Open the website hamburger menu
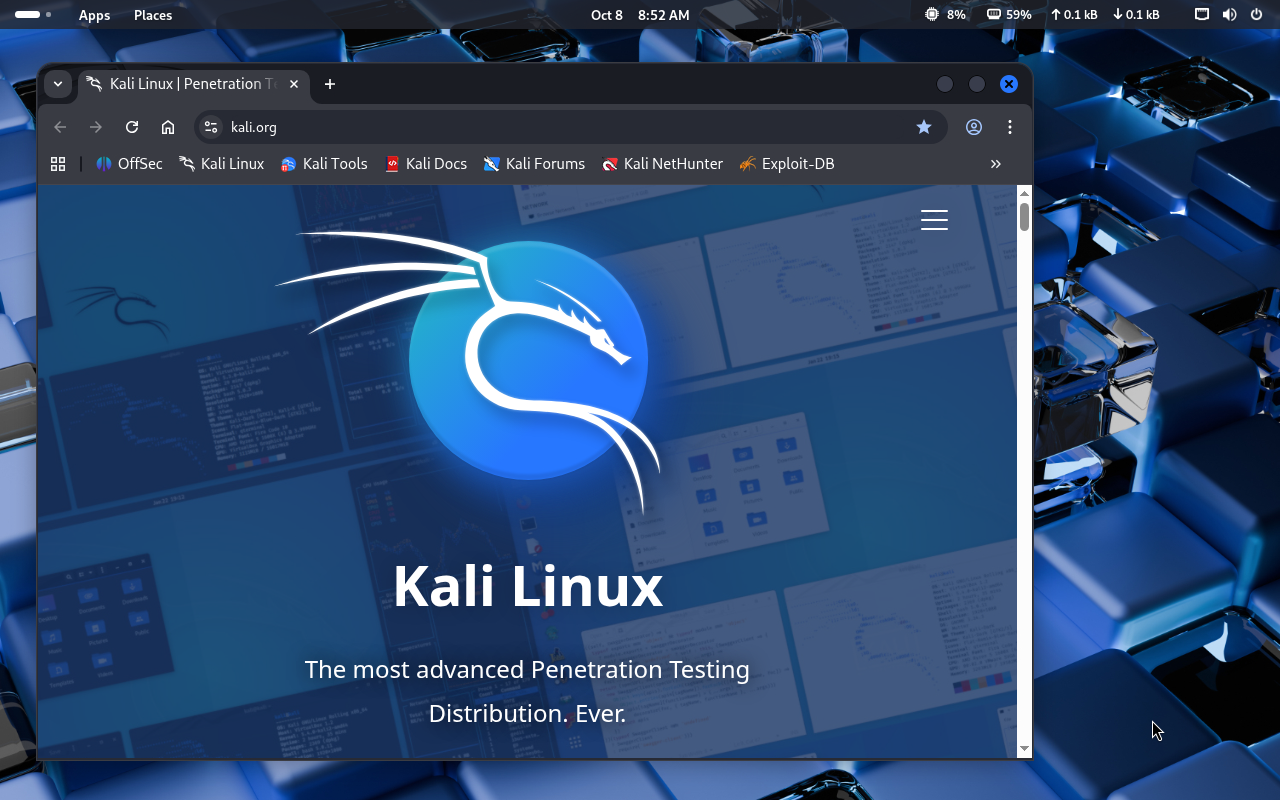The height and width of the screenshot is (800, 1280). 934,220
